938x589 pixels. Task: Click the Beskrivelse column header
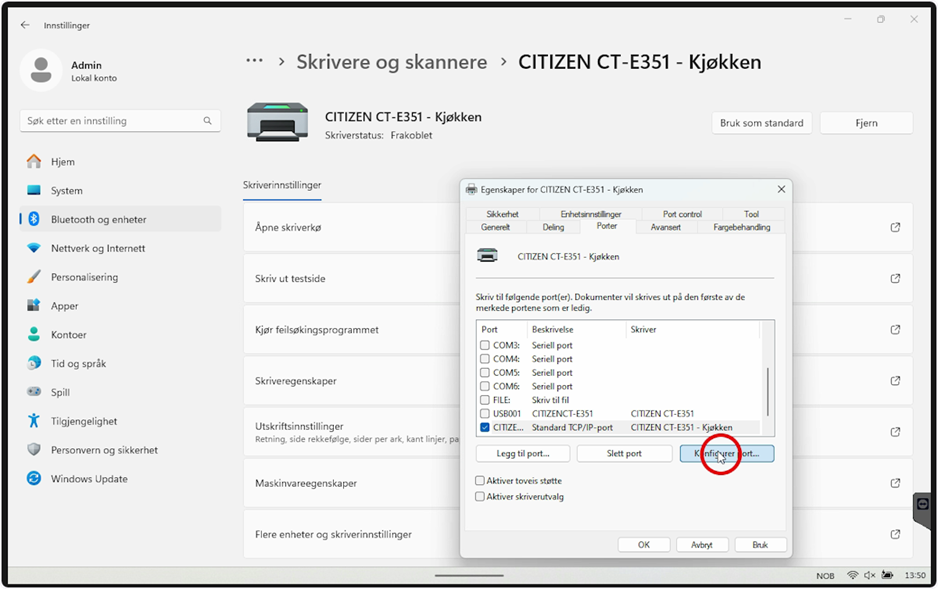tap(576, 329)
